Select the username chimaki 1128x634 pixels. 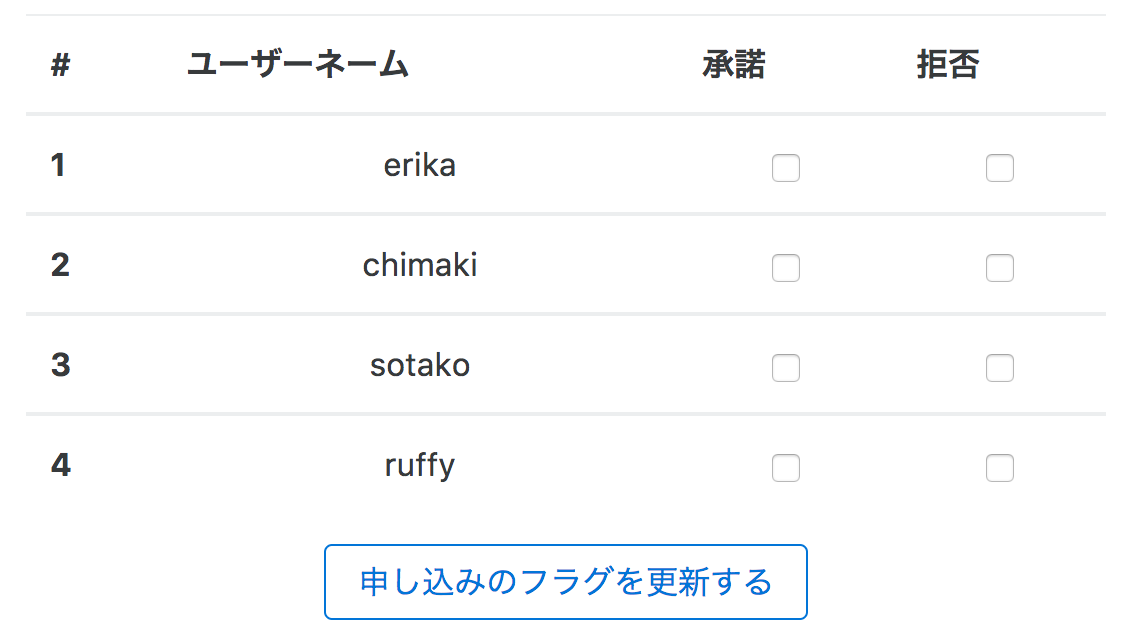click(x=420, y=265)
